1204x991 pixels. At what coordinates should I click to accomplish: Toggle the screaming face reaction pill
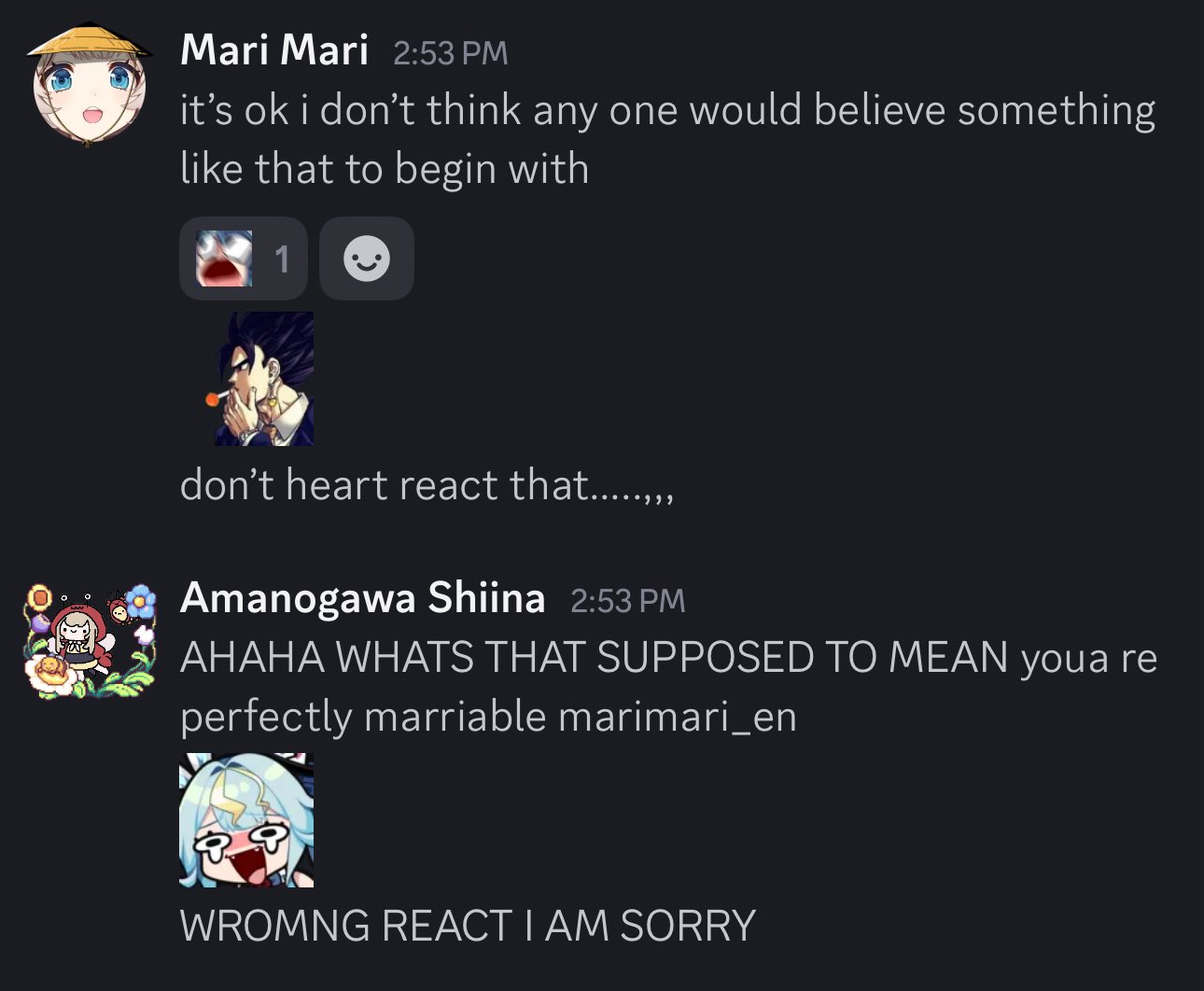click(x=243, y=258)
